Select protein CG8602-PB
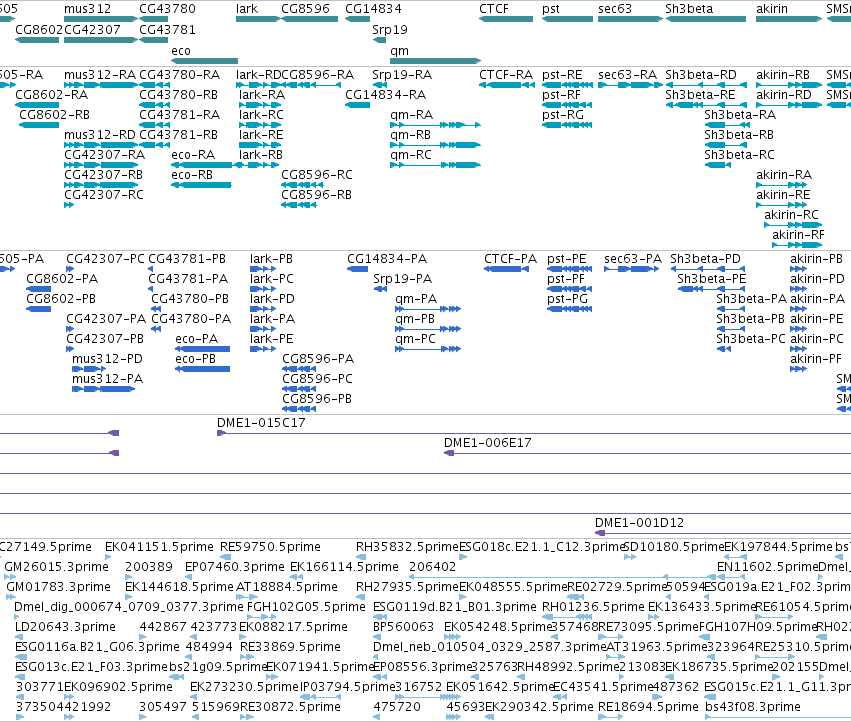 coord(61,299)
